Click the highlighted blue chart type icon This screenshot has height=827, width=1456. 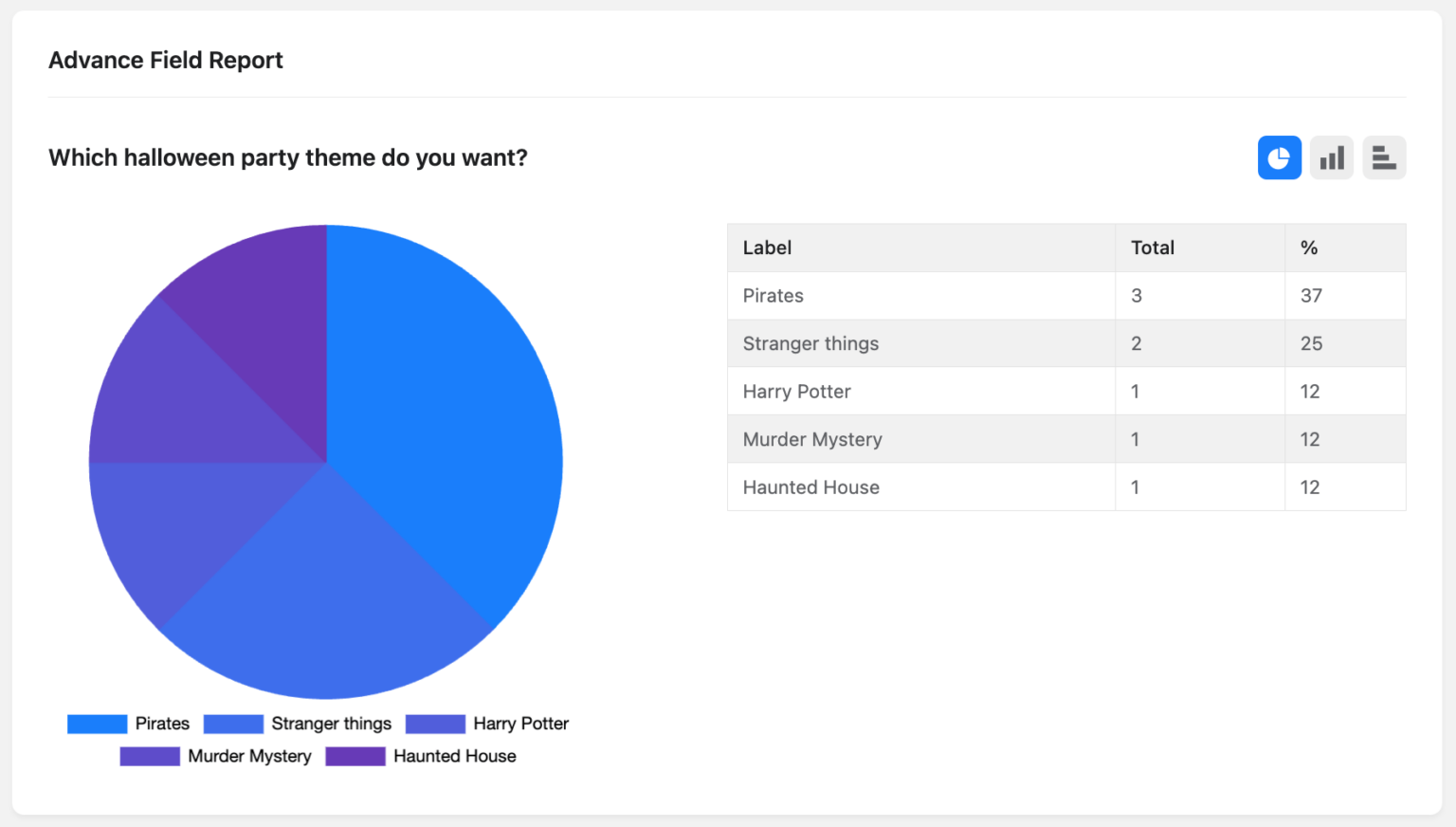(x=1280, y=157)
